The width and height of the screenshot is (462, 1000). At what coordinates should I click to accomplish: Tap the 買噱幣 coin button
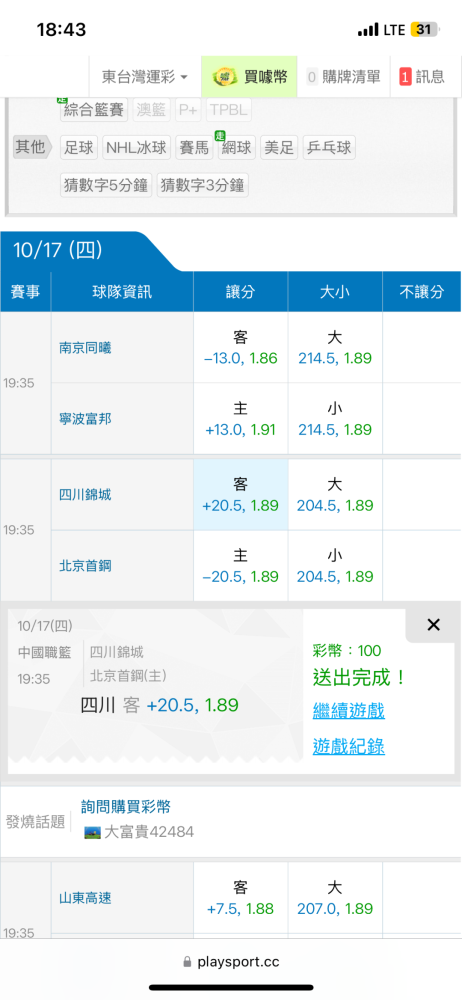tap(250, 77)
